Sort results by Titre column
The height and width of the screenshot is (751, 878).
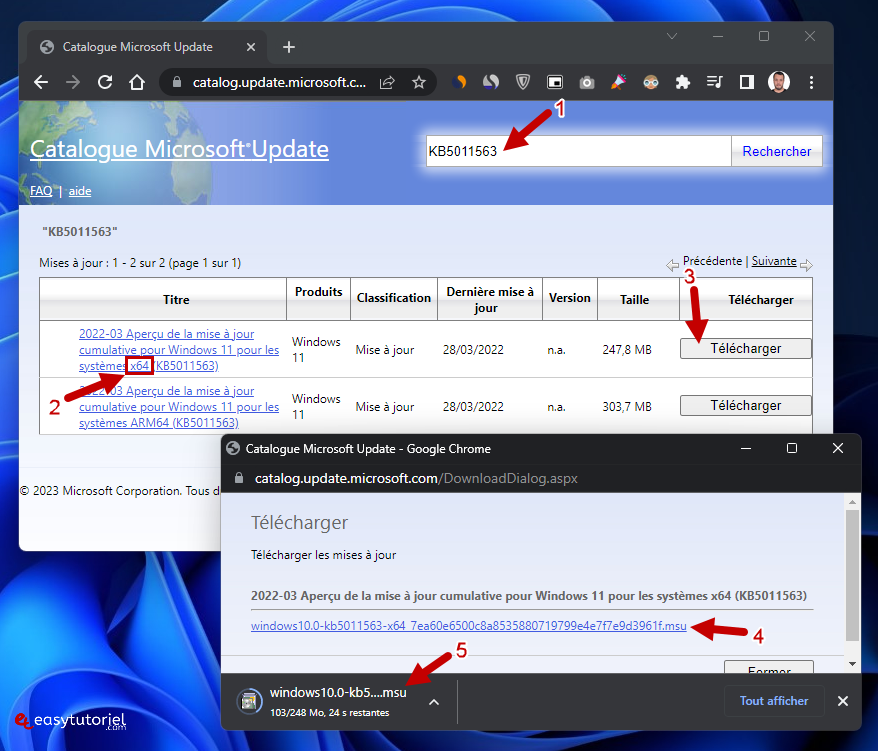coord(176,300)
